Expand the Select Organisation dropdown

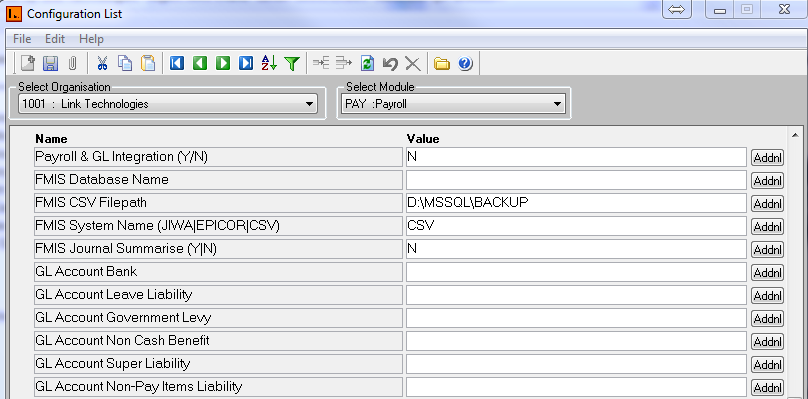pyautogui.click(x=309, y=104)
